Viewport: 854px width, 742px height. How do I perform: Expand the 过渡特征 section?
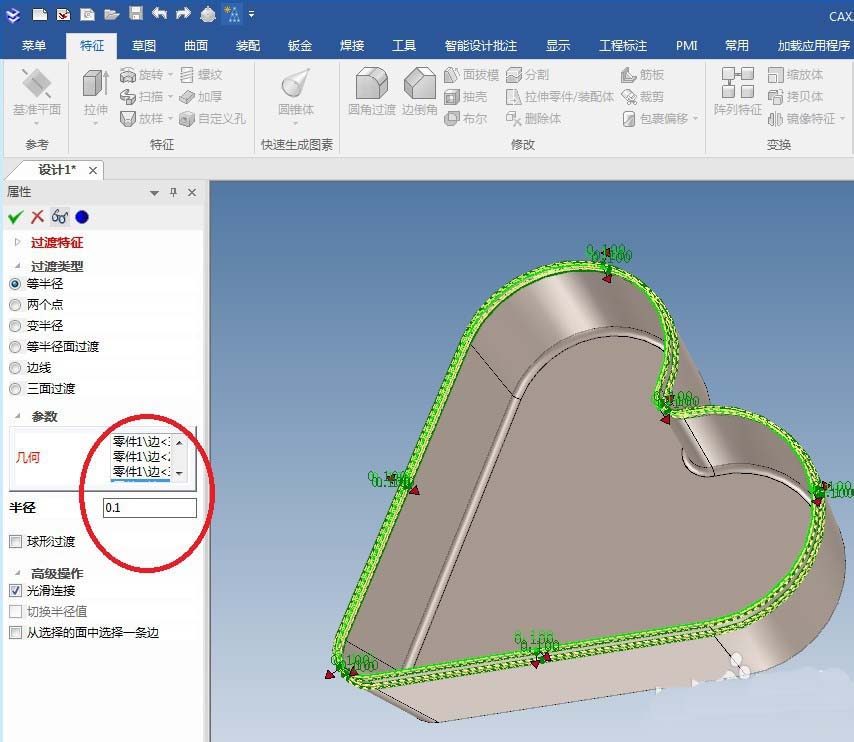[17, 242]
